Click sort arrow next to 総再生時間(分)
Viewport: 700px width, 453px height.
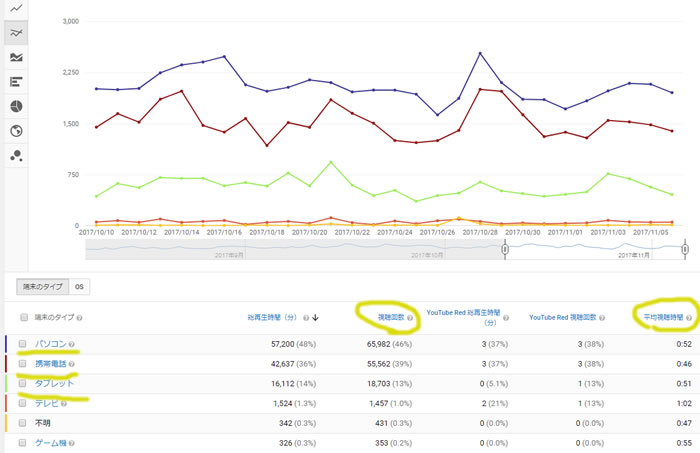coord(316,318)
